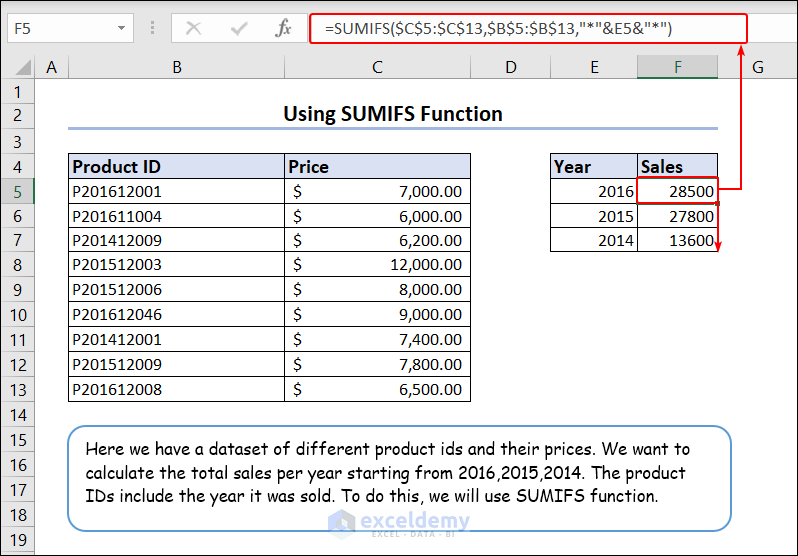798x556 pixels.
Task: Click the Cancel X formula icon
Action: click(193, 29)
